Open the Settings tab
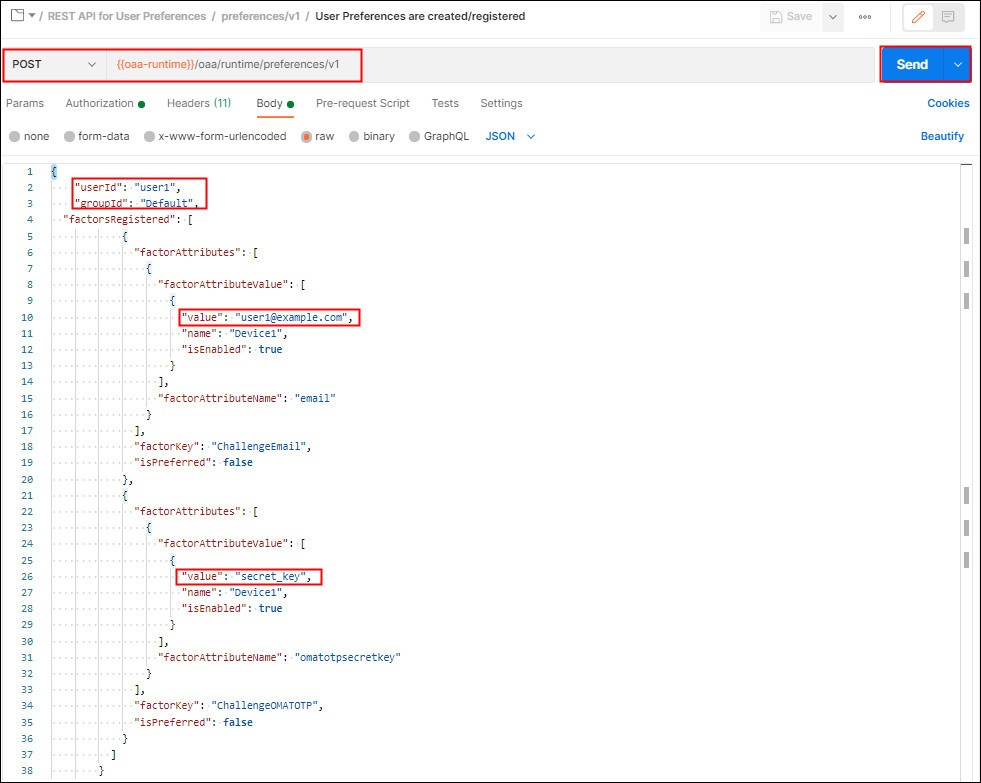981x783 pixels. 501,103
